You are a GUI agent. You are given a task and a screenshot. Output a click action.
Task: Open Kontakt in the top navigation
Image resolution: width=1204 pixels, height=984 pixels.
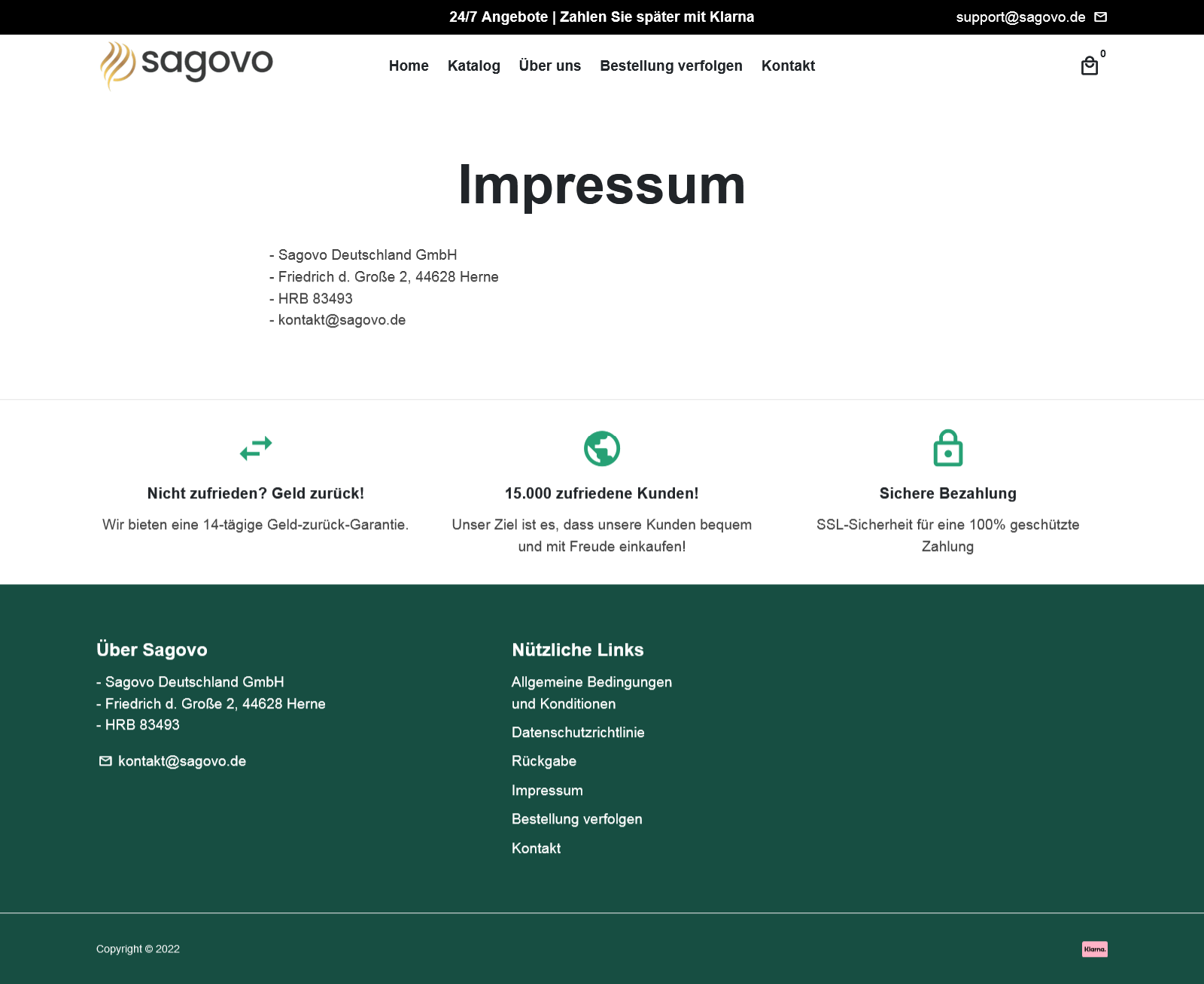(x=788, y=65)
